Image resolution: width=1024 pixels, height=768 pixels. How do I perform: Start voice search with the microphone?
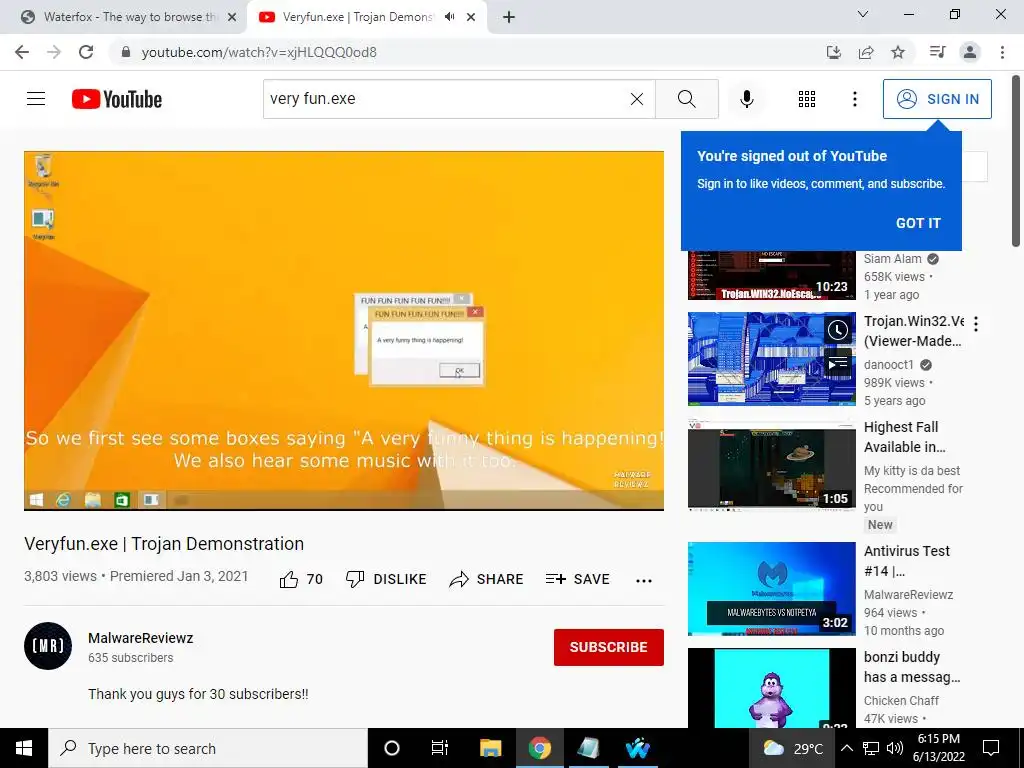[x=746, y=99]
